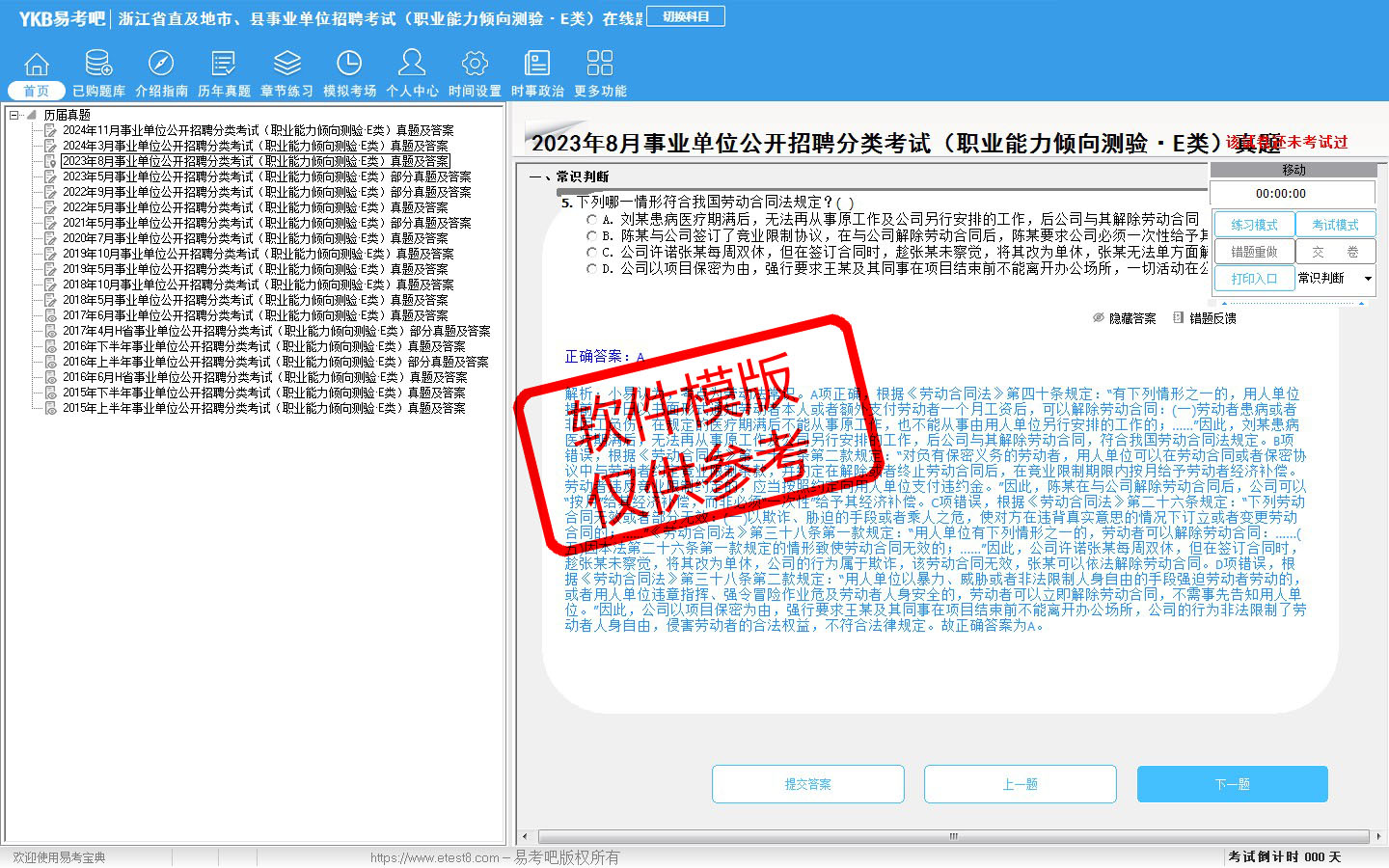Select answer option D radio button
1389x868 pixels.
coord(591,269)
